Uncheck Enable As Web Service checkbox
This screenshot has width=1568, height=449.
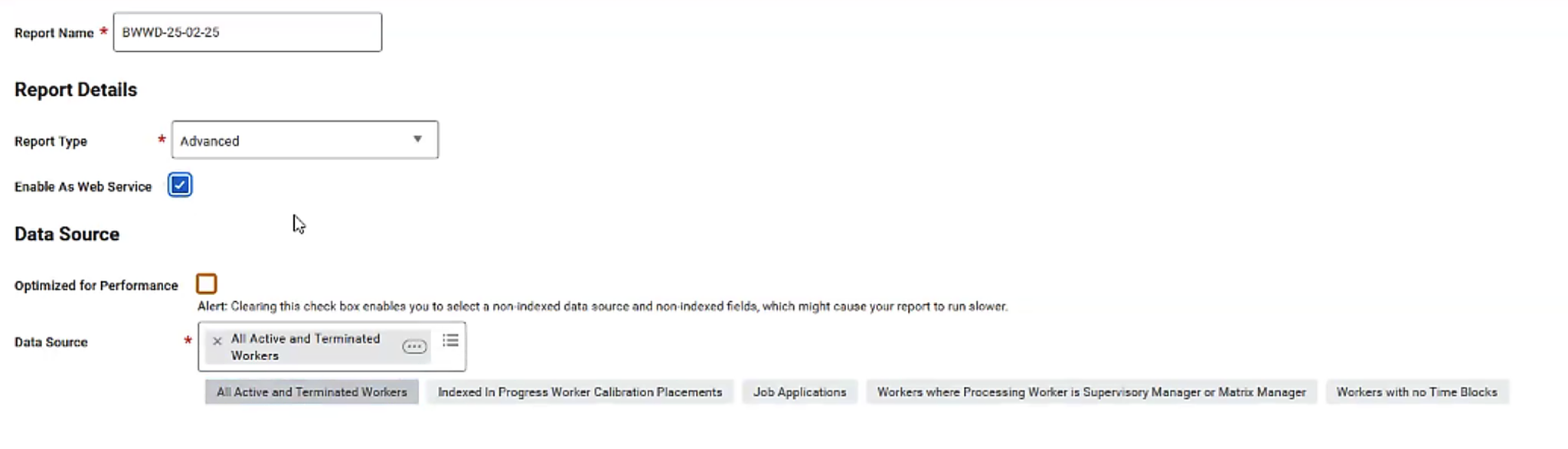pos(180,185)
